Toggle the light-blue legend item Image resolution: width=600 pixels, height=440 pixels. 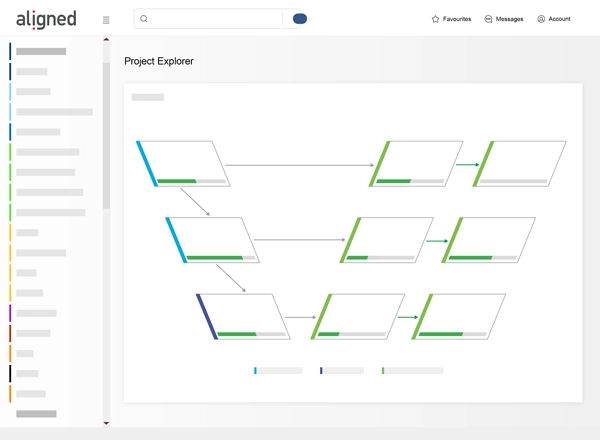(x=278, y=371)
